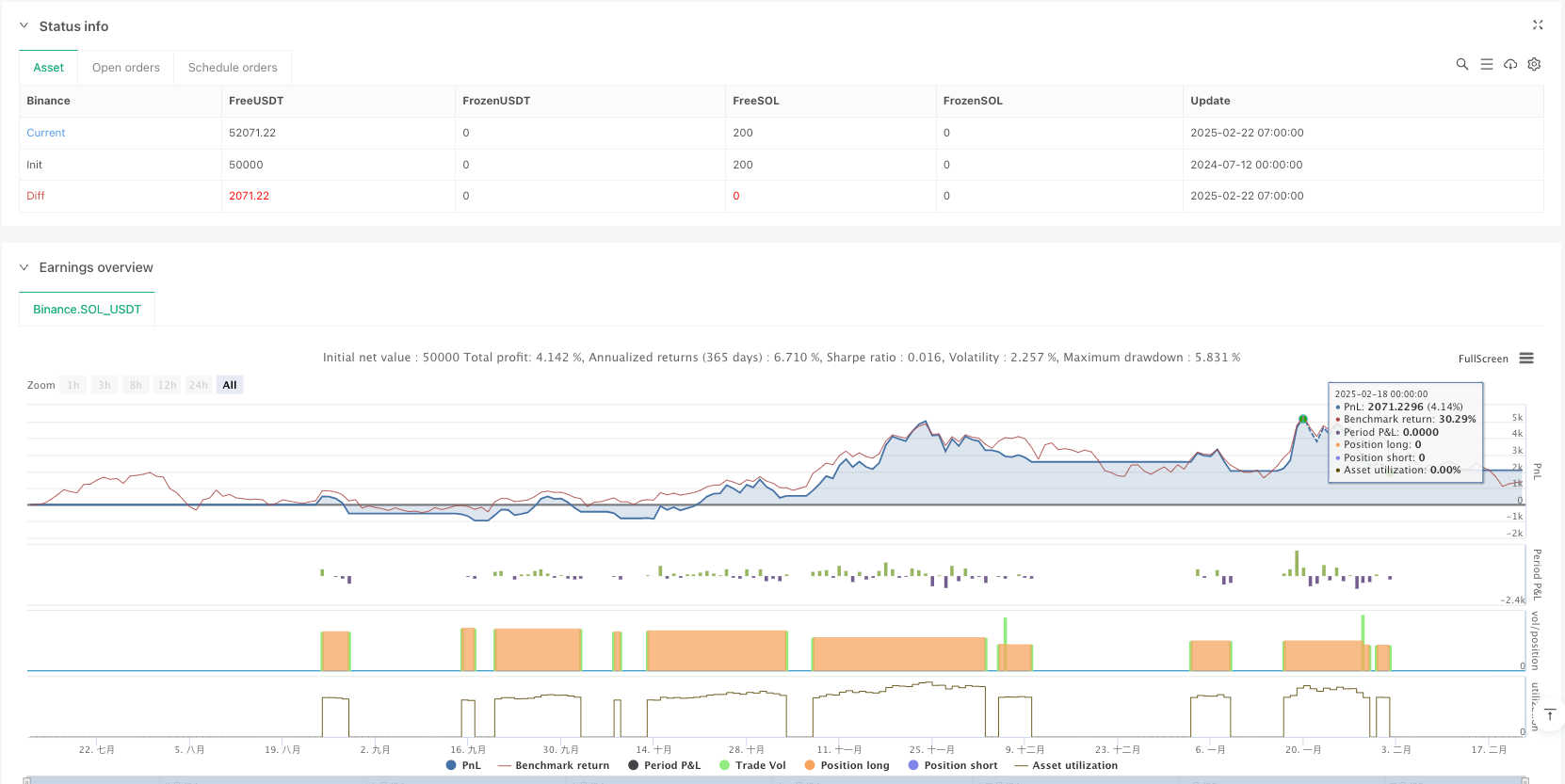Click the Current row link
This screenshot has width=1565, height=784.
pyautogui.click(x=46, y=133)
